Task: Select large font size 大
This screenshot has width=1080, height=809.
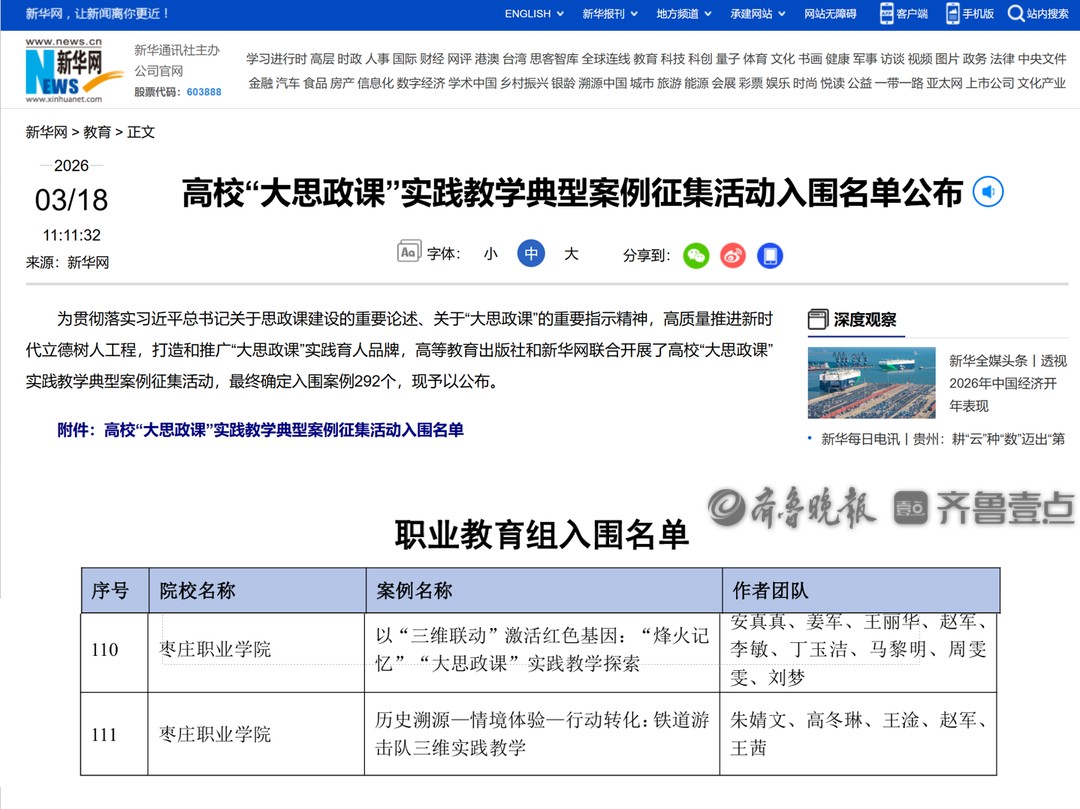Action: 571,254
